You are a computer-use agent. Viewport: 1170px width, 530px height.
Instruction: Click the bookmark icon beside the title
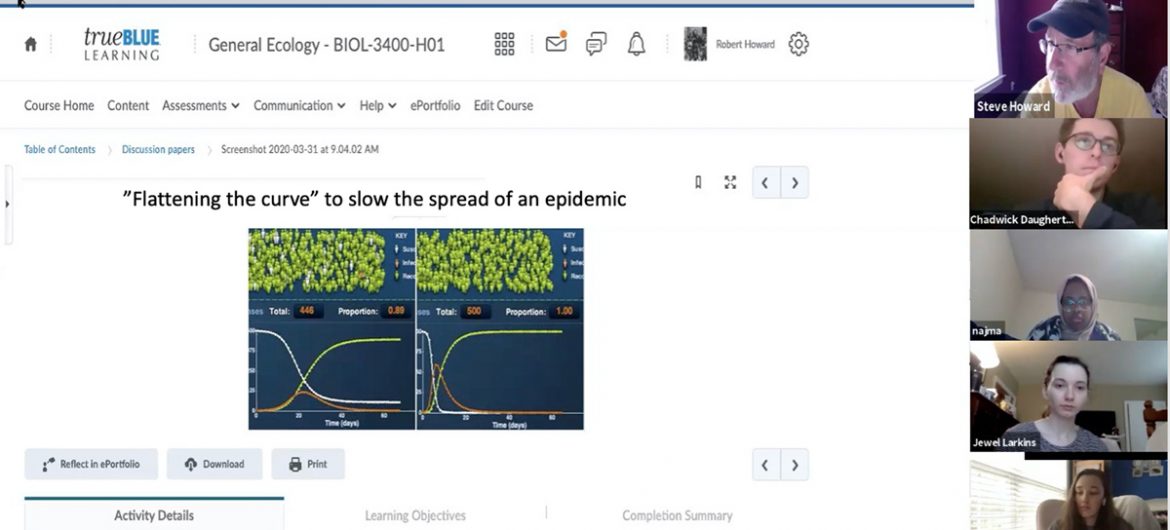coord(698,182)
